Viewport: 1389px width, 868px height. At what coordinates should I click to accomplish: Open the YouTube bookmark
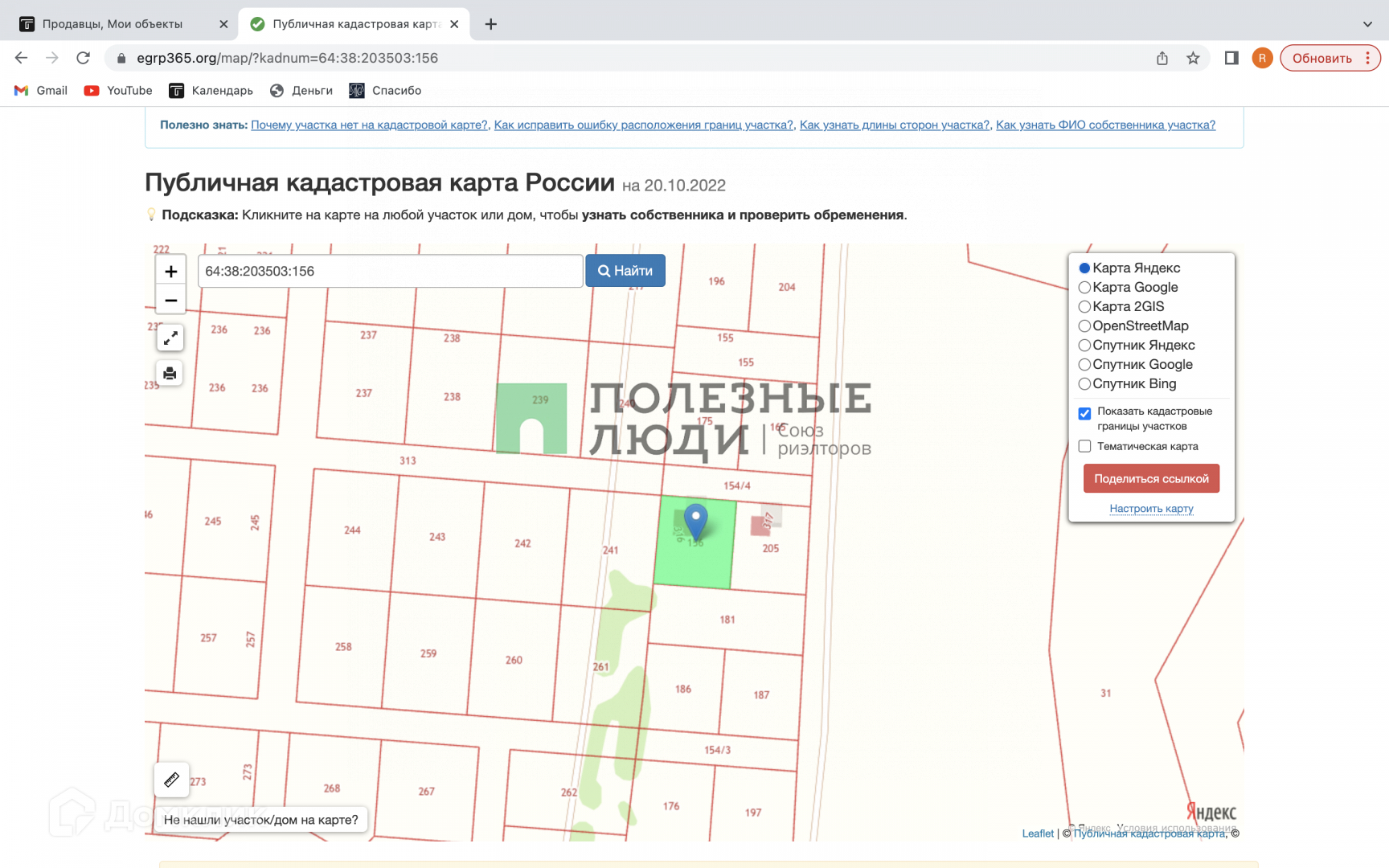tap(118, 91)
